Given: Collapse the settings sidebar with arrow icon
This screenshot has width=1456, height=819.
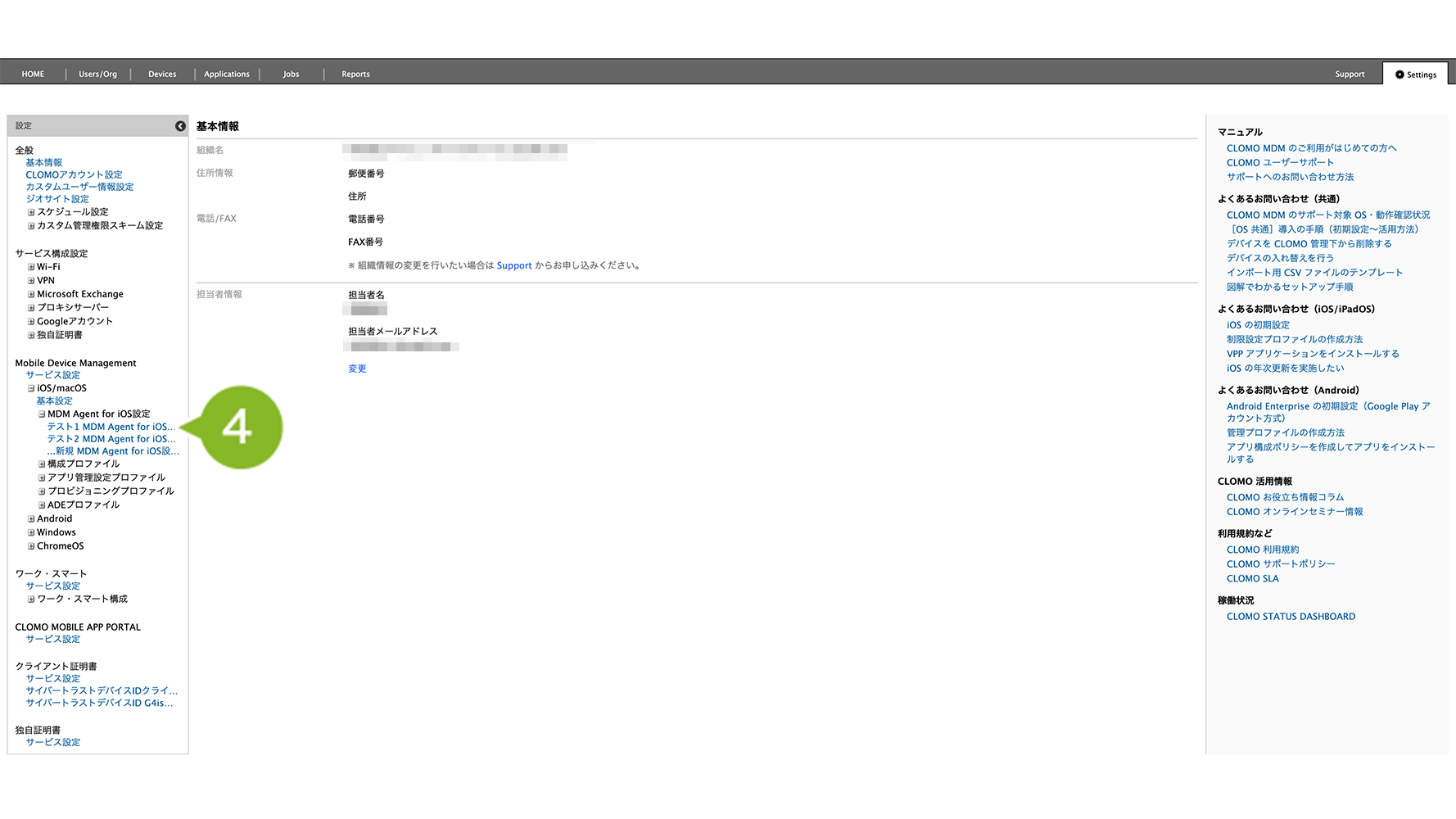Looking at the screenshot, I should (180, 126).
